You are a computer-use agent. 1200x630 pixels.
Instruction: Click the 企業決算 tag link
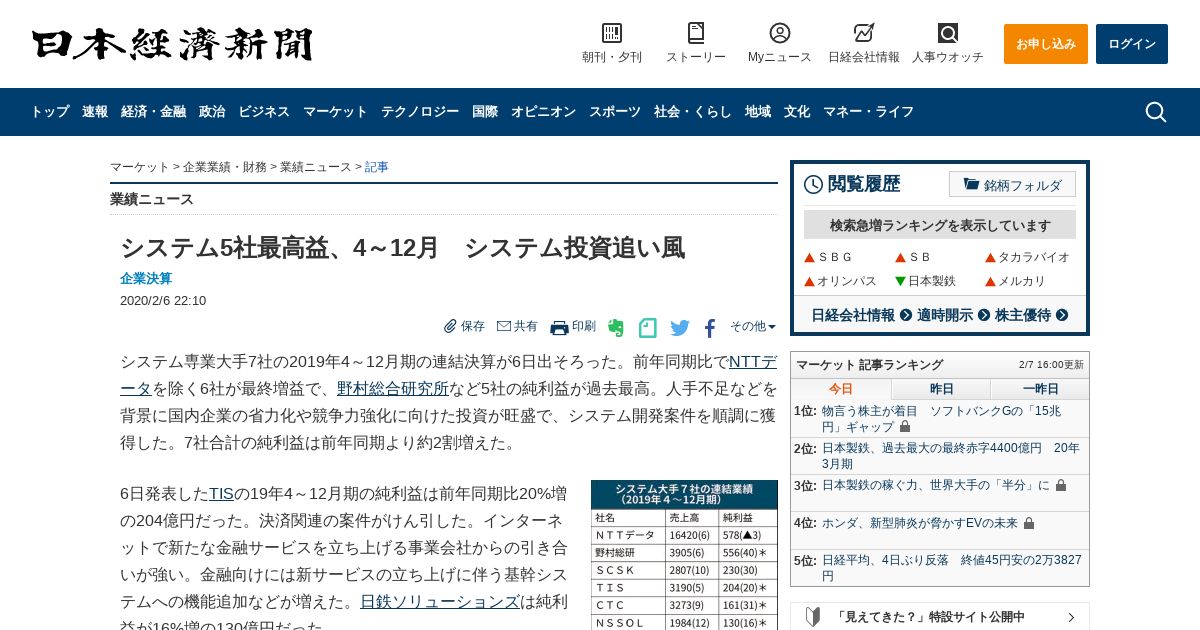pos(146,279)
